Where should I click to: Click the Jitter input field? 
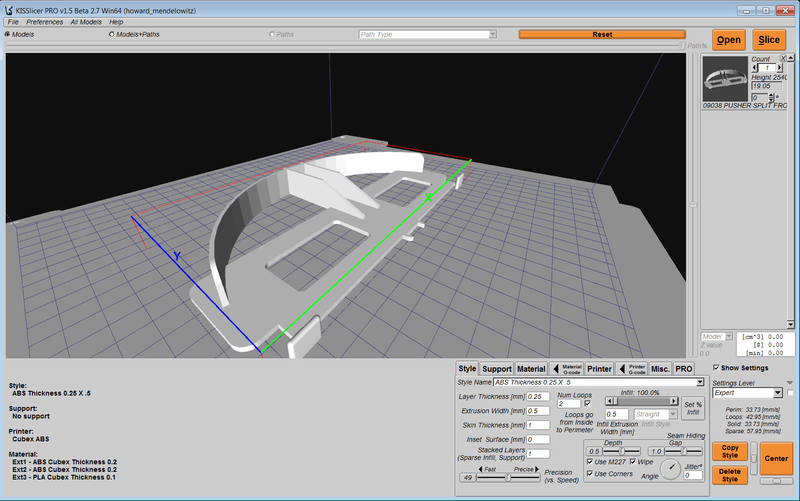[x=693, y=475]
